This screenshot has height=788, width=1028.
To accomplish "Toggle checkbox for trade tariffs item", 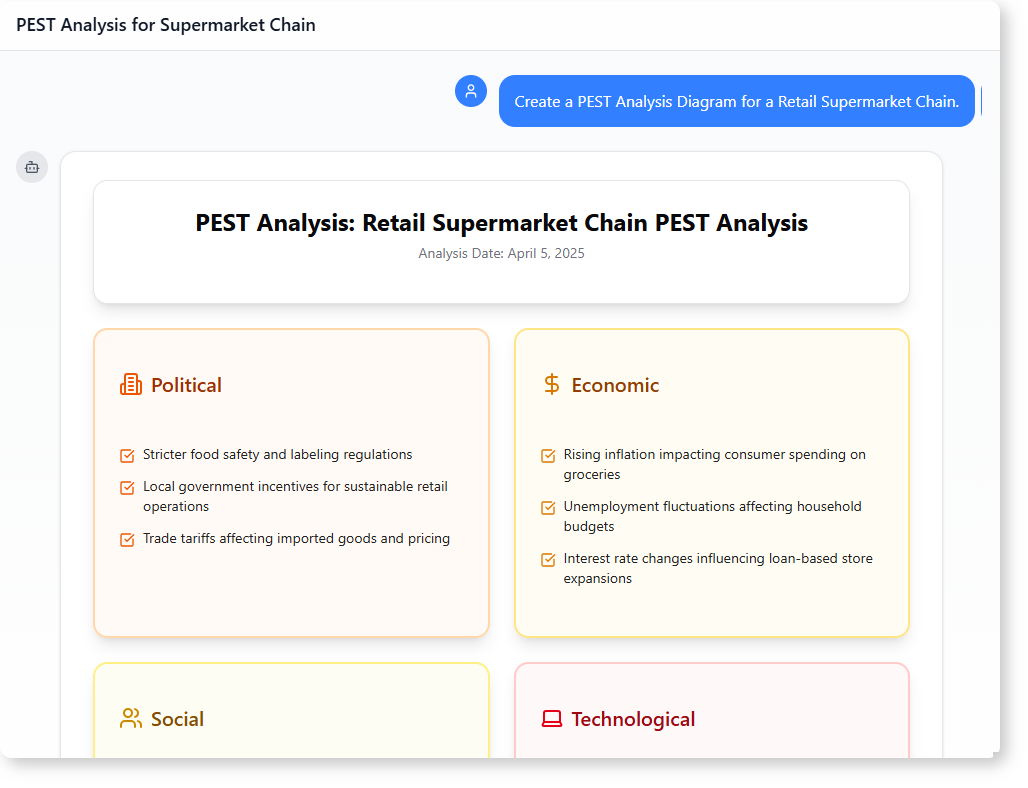I will pos(127,540).
